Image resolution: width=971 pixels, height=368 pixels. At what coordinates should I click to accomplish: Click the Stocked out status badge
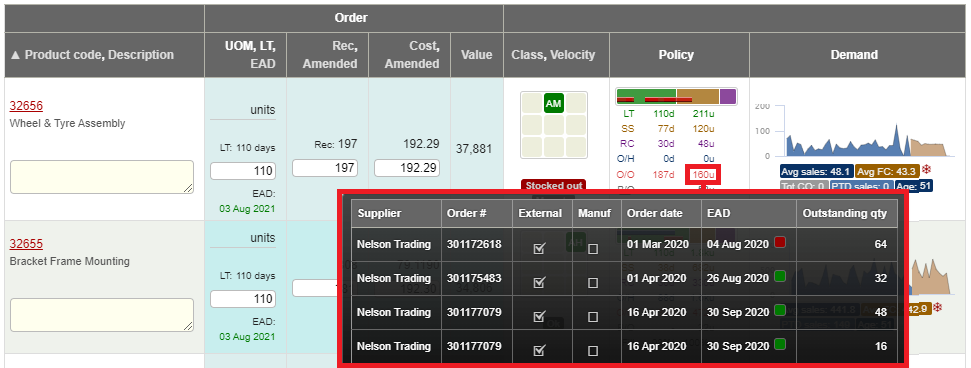(x=554, y=185)
